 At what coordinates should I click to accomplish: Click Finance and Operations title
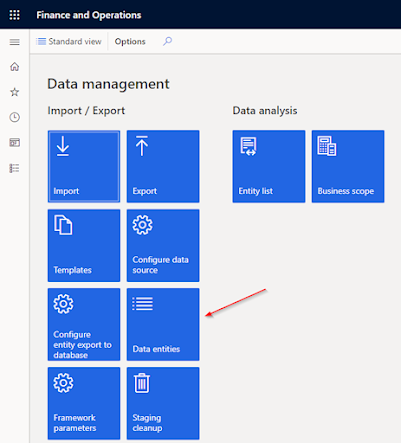coord(89,15)
